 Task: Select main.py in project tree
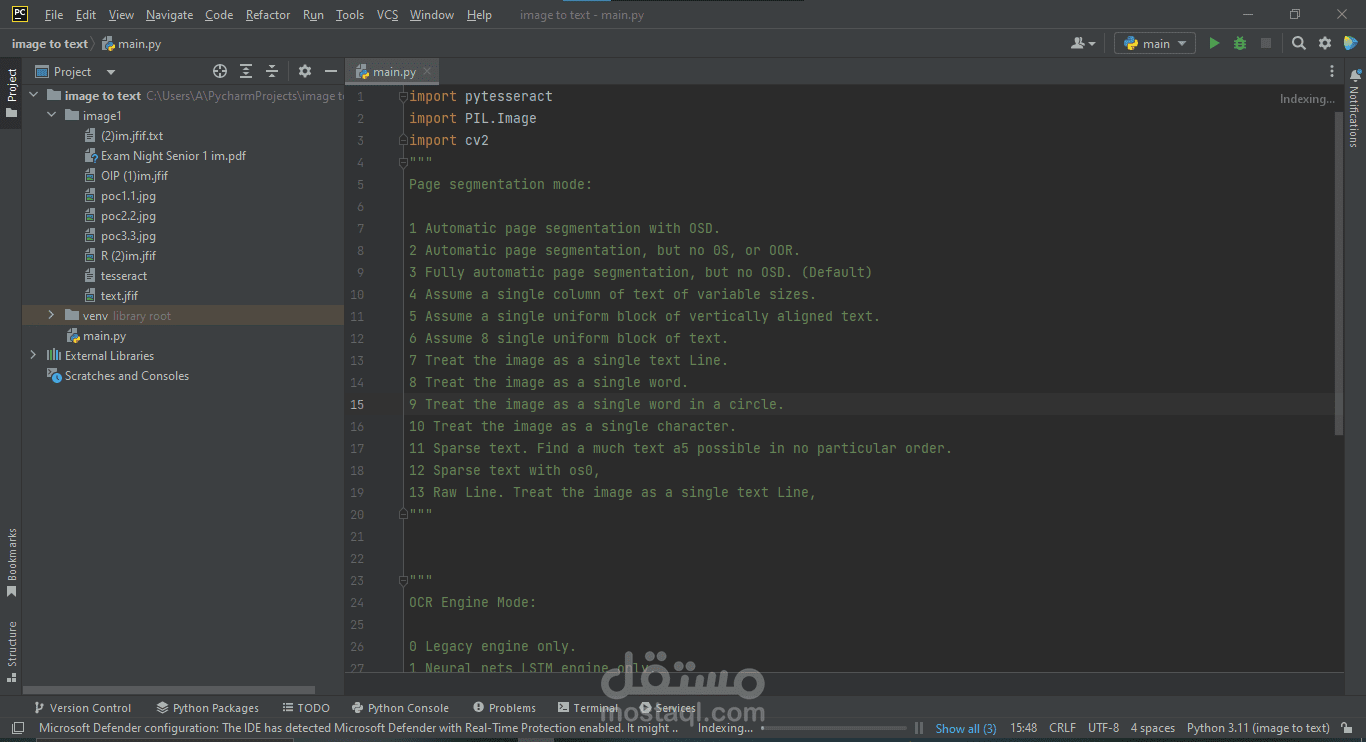point(96,336)
